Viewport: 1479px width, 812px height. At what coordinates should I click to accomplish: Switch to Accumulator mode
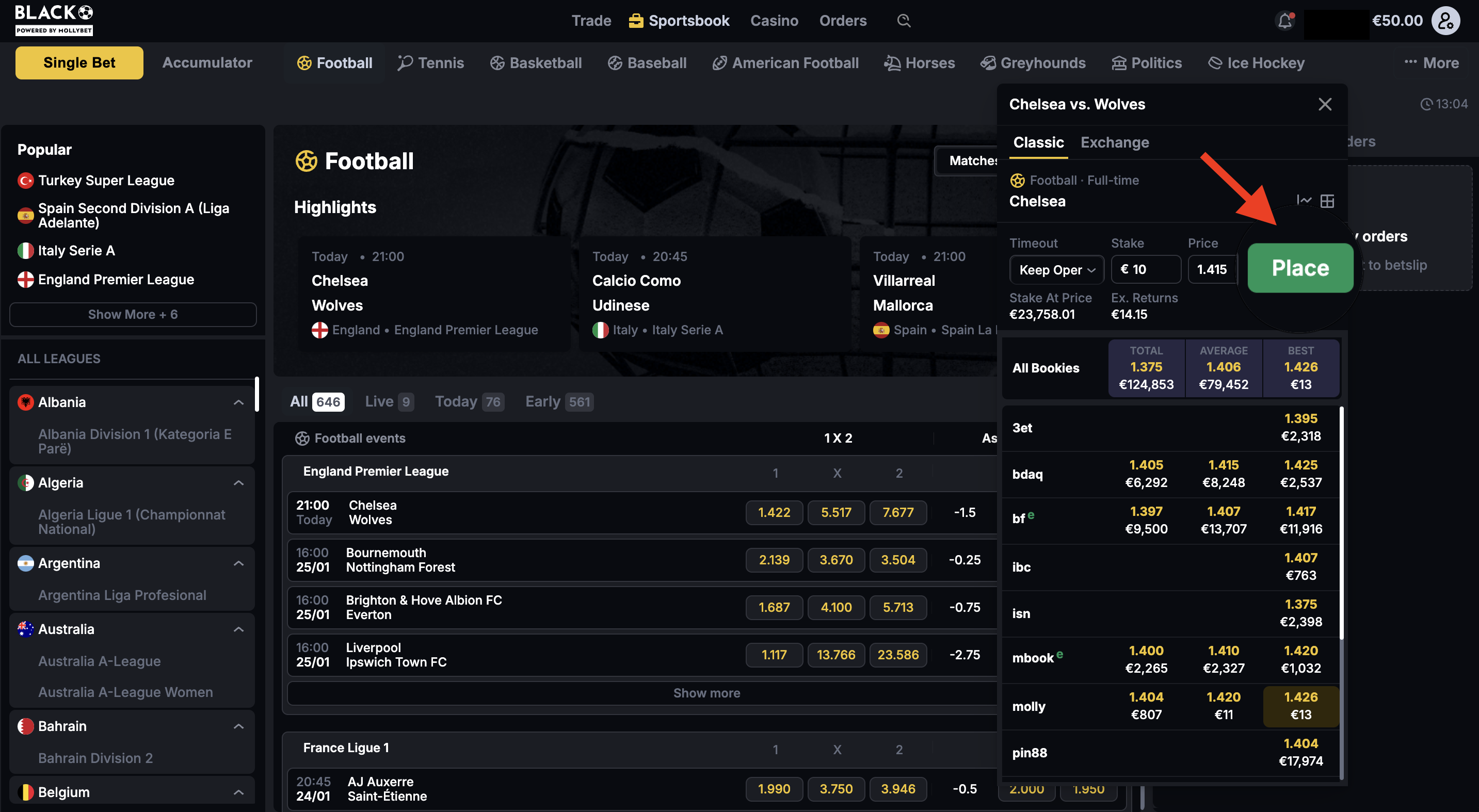coord(207,63)
